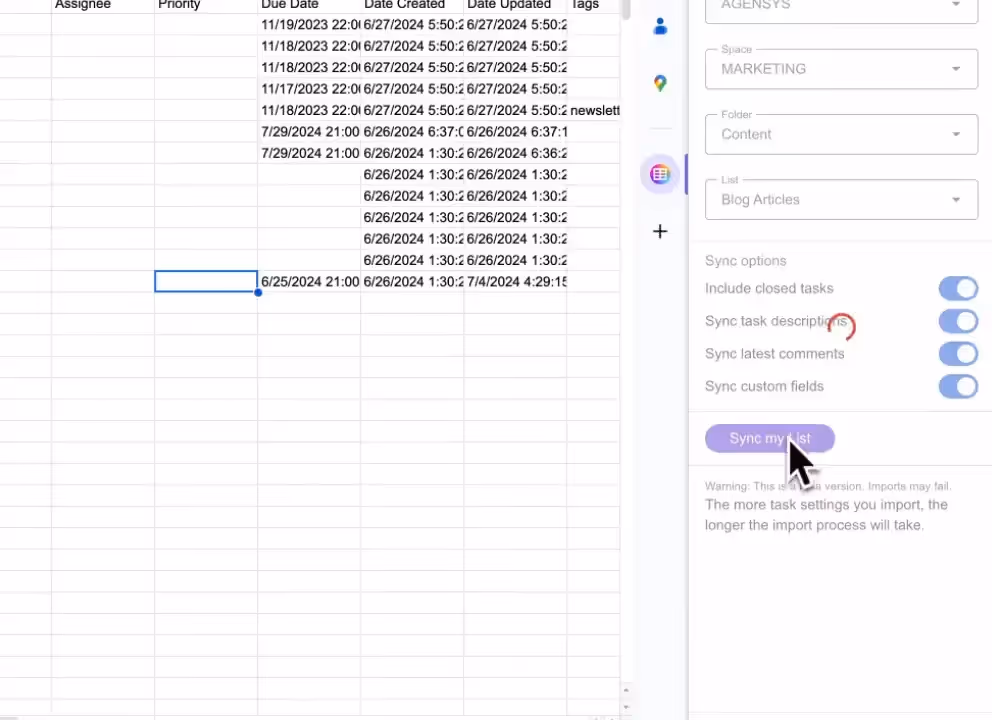Select the Assignee column header cell
Image resolution: width=992 pixels, height=720 pixels.
pyautogui.click(x=103, y=6)
